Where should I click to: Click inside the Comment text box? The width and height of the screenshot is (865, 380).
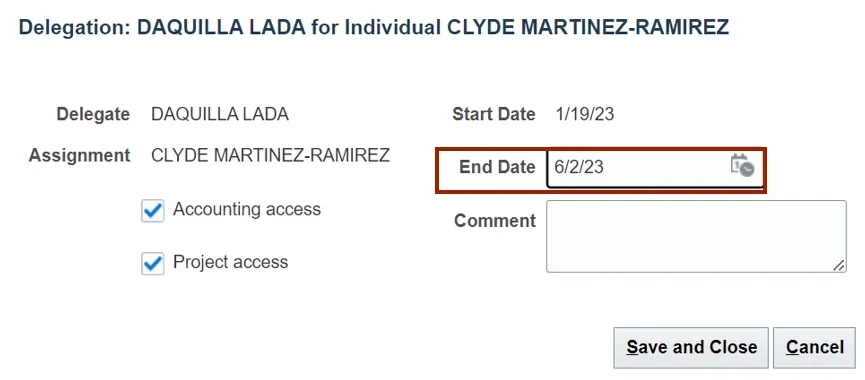click(696, 236)
